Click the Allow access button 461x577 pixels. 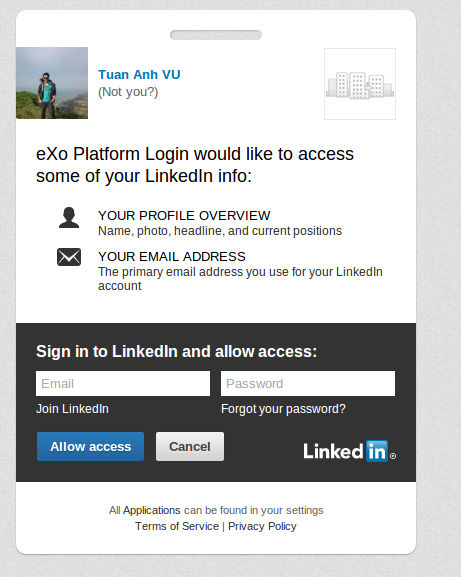point(91,446)
